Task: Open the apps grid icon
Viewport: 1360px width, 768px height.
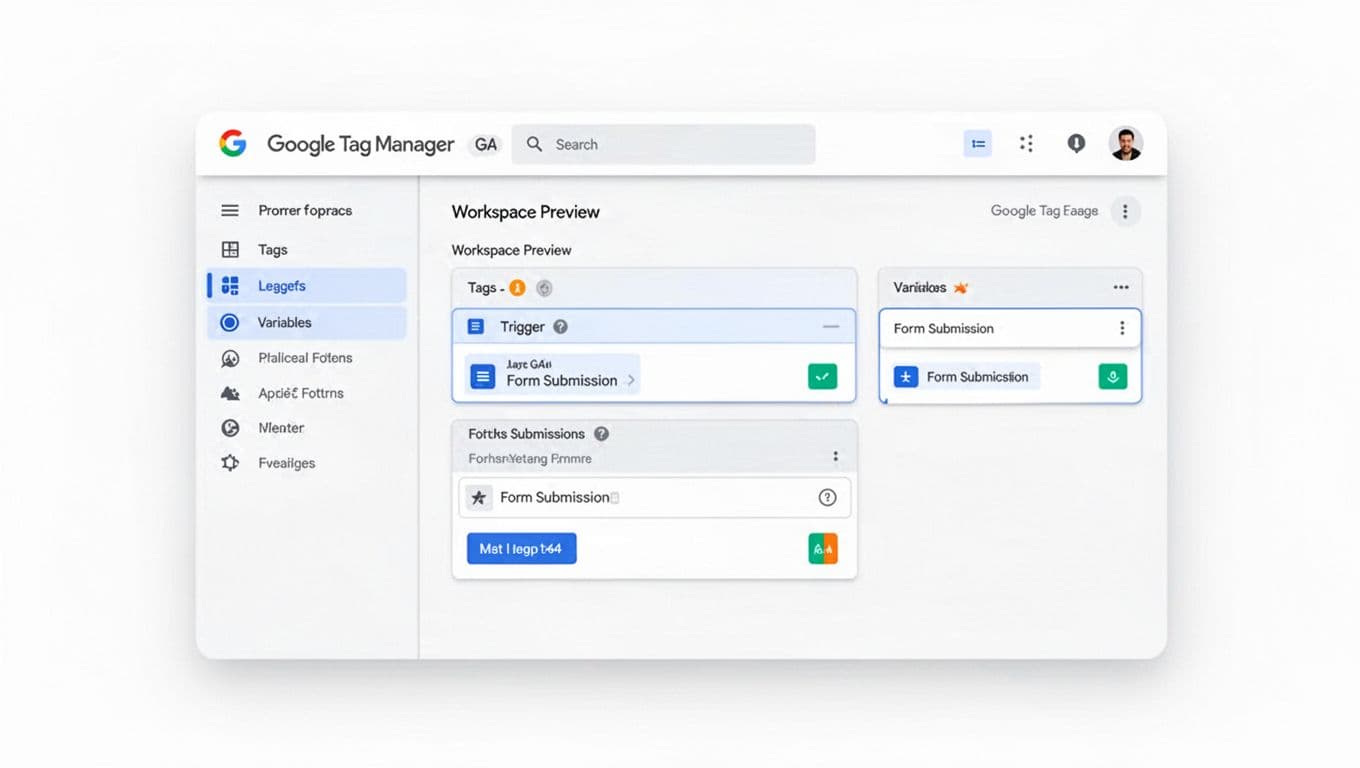Action: (x=1026, y=144)
